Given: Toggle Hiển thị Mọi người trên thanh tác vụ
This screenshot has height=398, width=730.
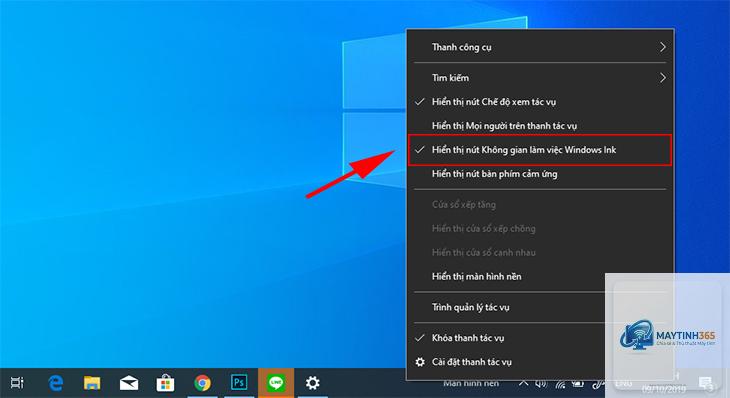Looking at the screenshot, I should [540, 126].
